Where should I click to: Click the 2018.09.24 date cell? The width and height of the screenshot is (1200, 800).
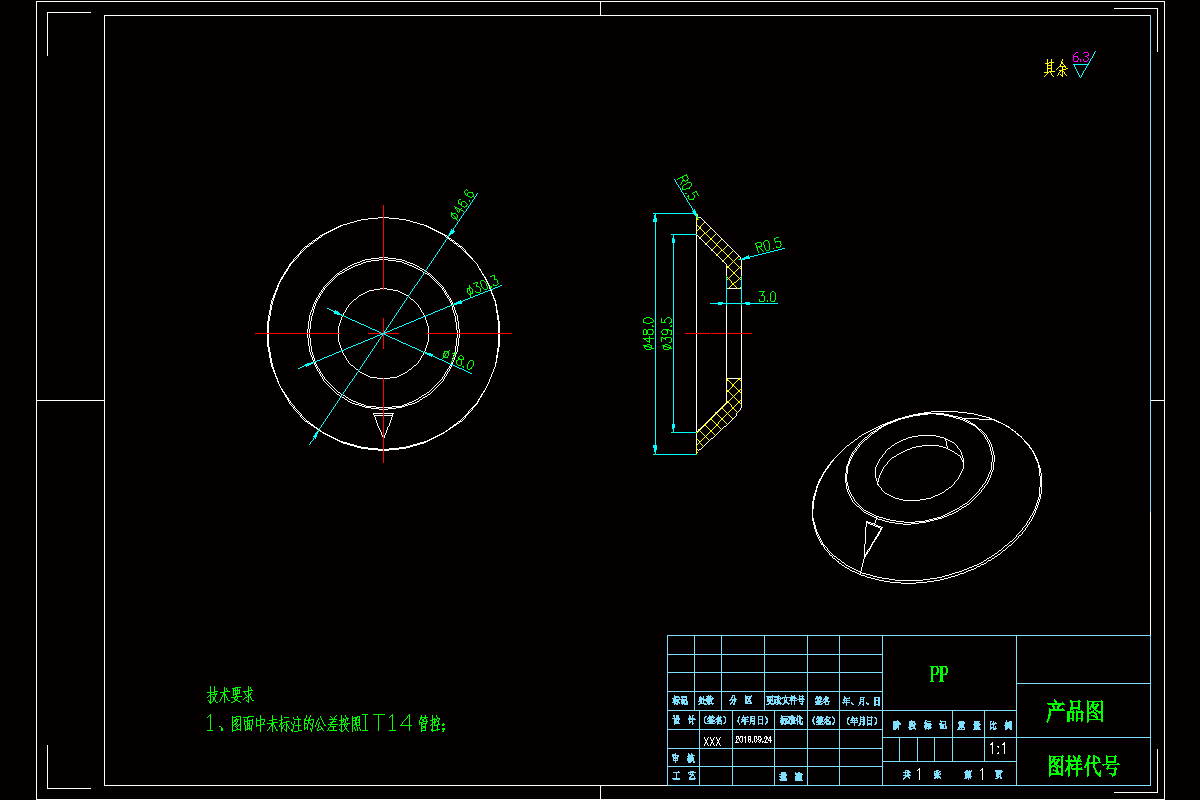tap(753, 739)
